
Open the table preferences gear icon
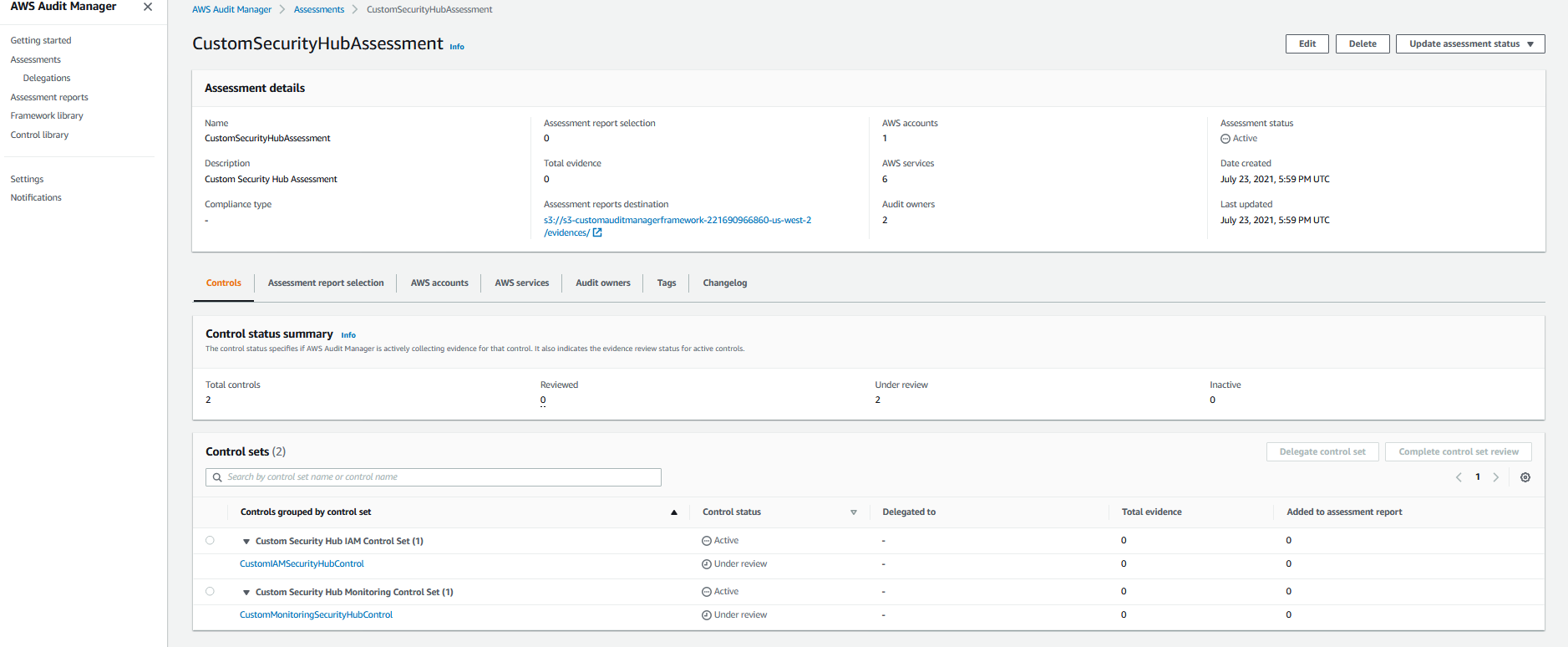coord(1525,477)
